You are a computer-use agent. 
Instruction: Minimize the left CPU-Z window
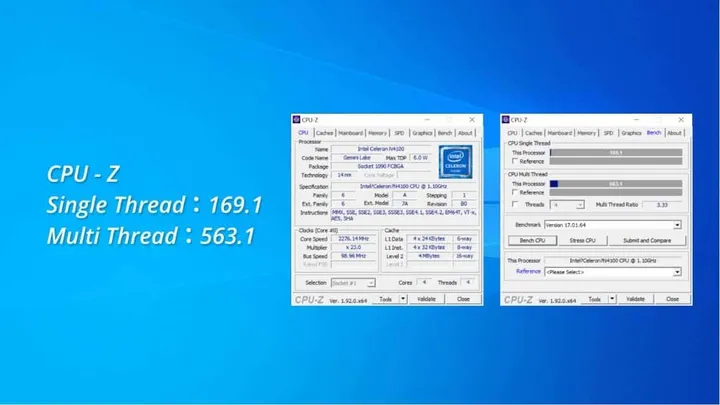pyautogui.click(x=427, y=120)
